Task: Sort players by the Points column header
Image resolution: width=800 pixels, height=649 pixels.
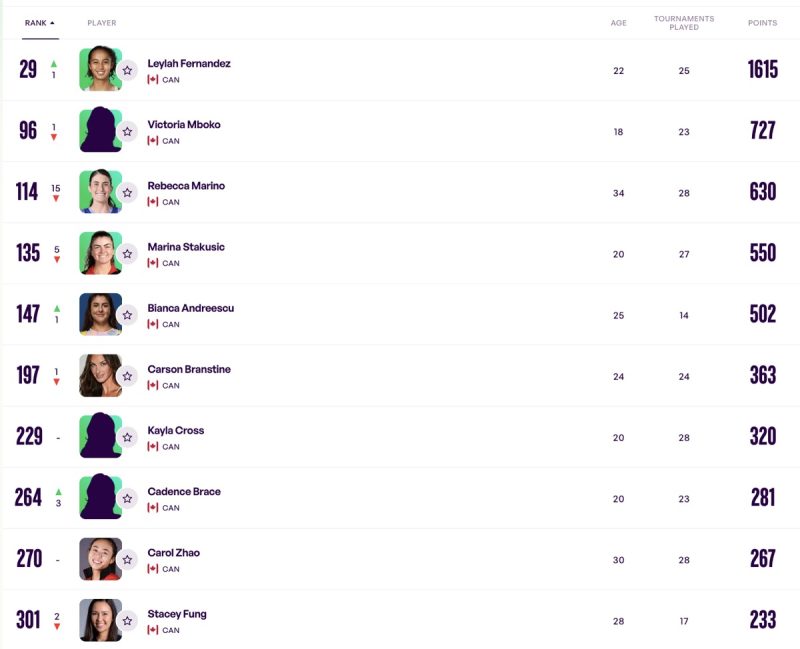Action: pos(762,23)
